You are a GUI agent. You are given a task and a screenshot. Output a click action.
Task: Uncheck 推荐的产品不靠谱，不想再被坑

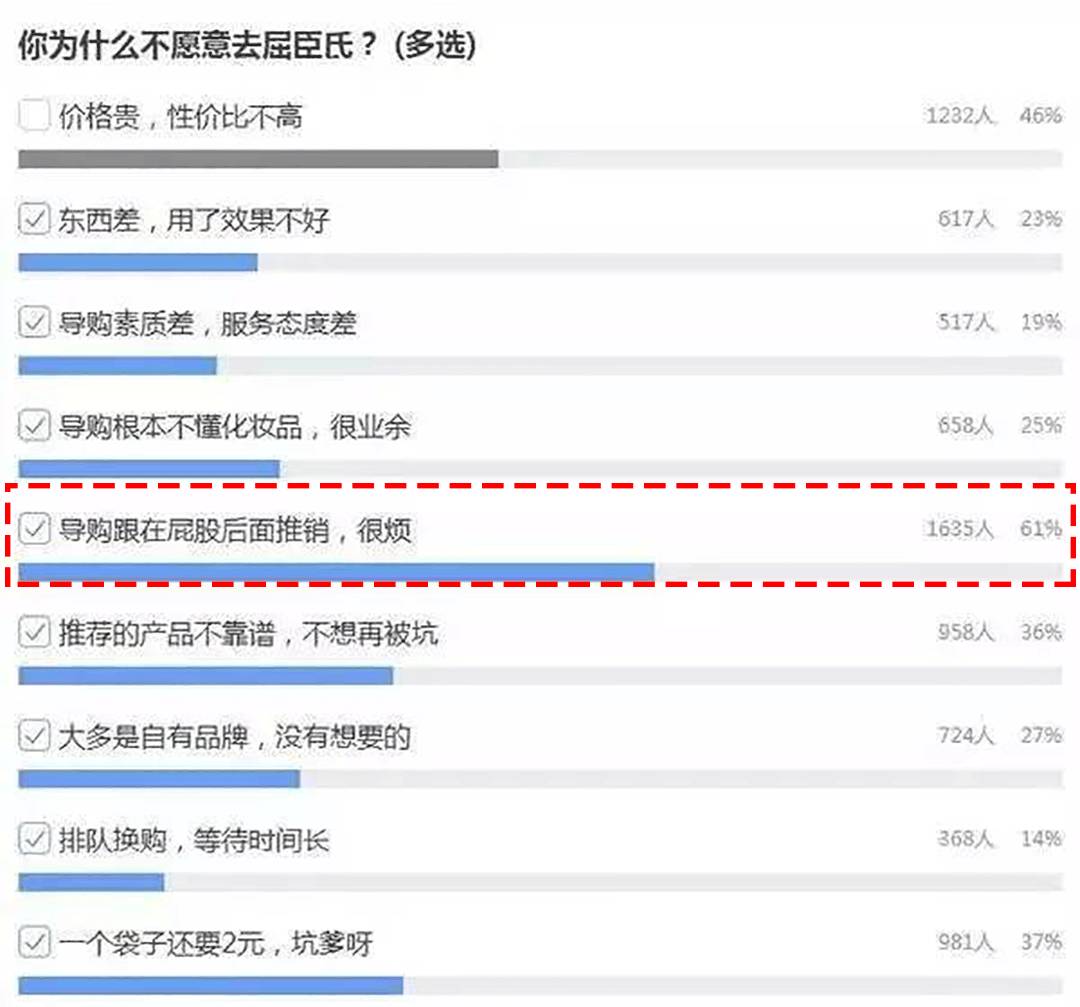[34, 632]
